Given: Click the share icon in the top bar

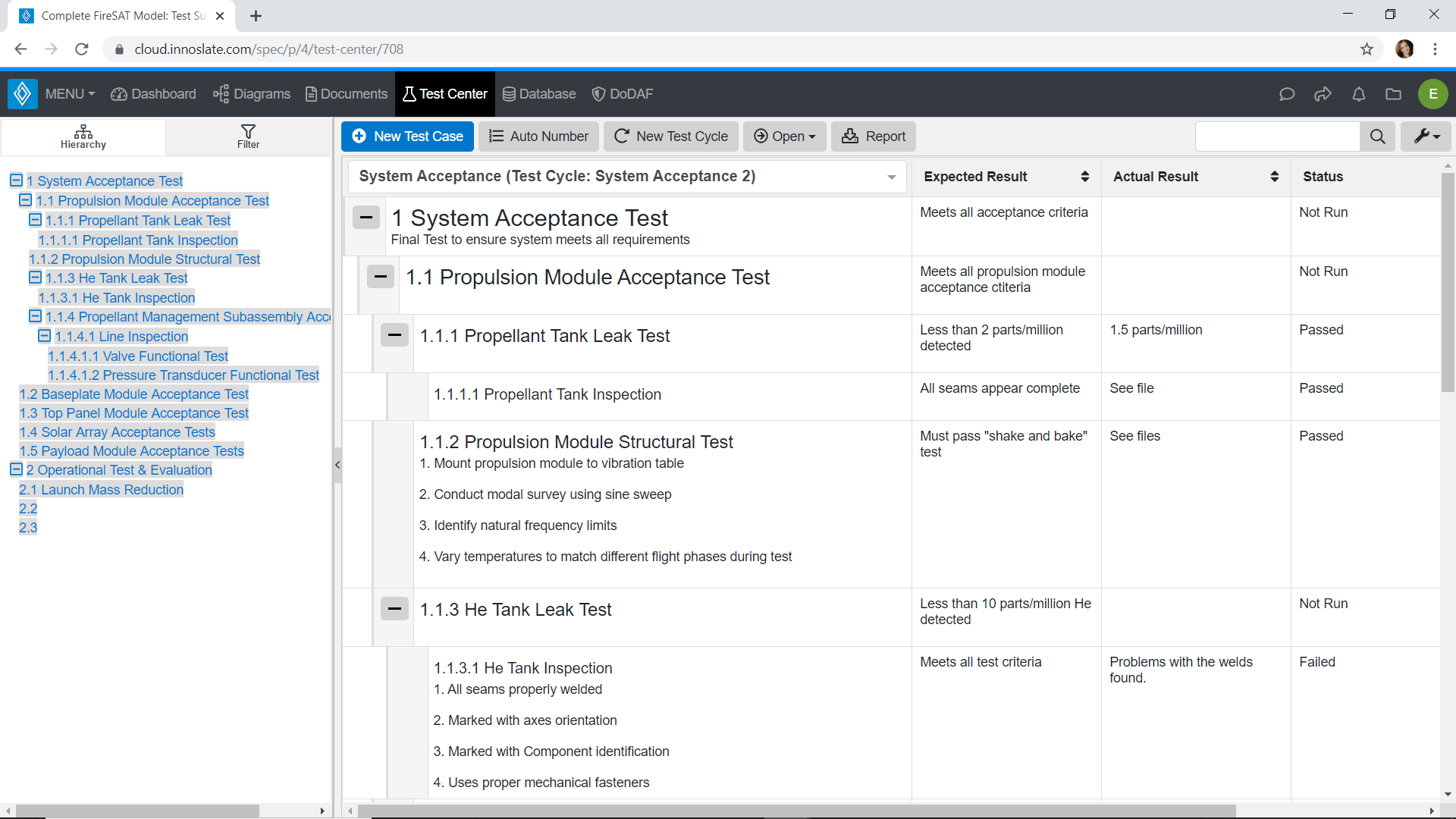Looking at the screenshot, I should [1323, 94].
